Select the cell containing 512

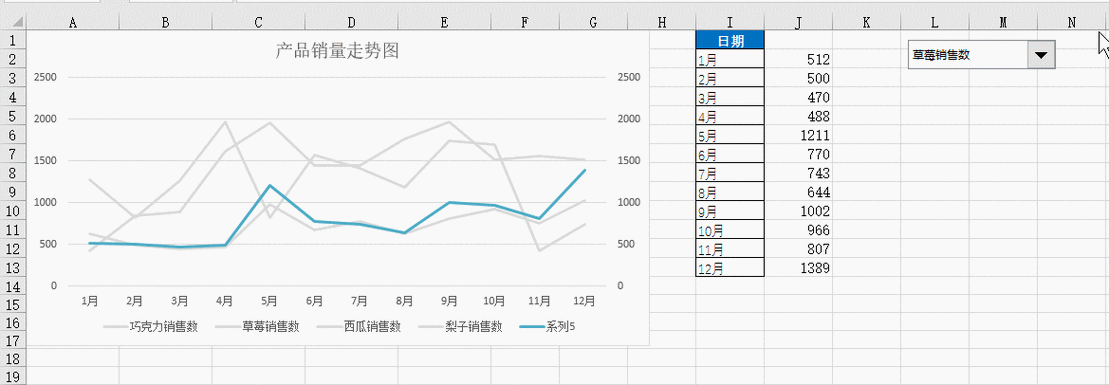coord(798,59)
